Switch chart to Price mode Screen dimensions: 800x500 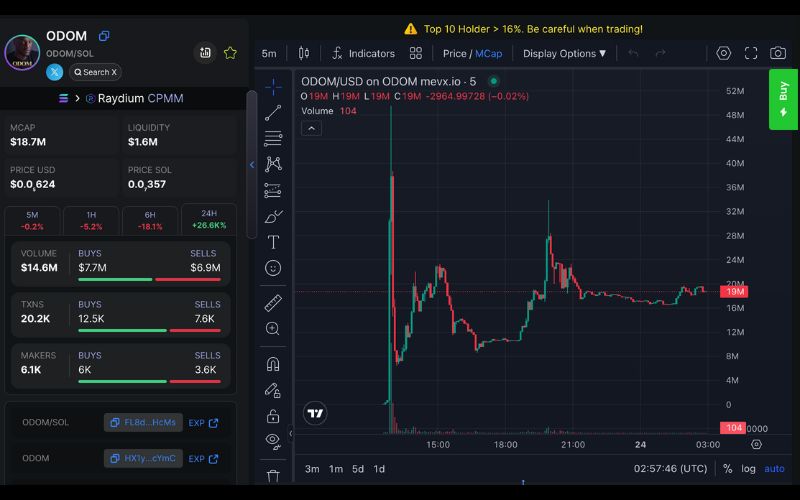pos(454,54)
